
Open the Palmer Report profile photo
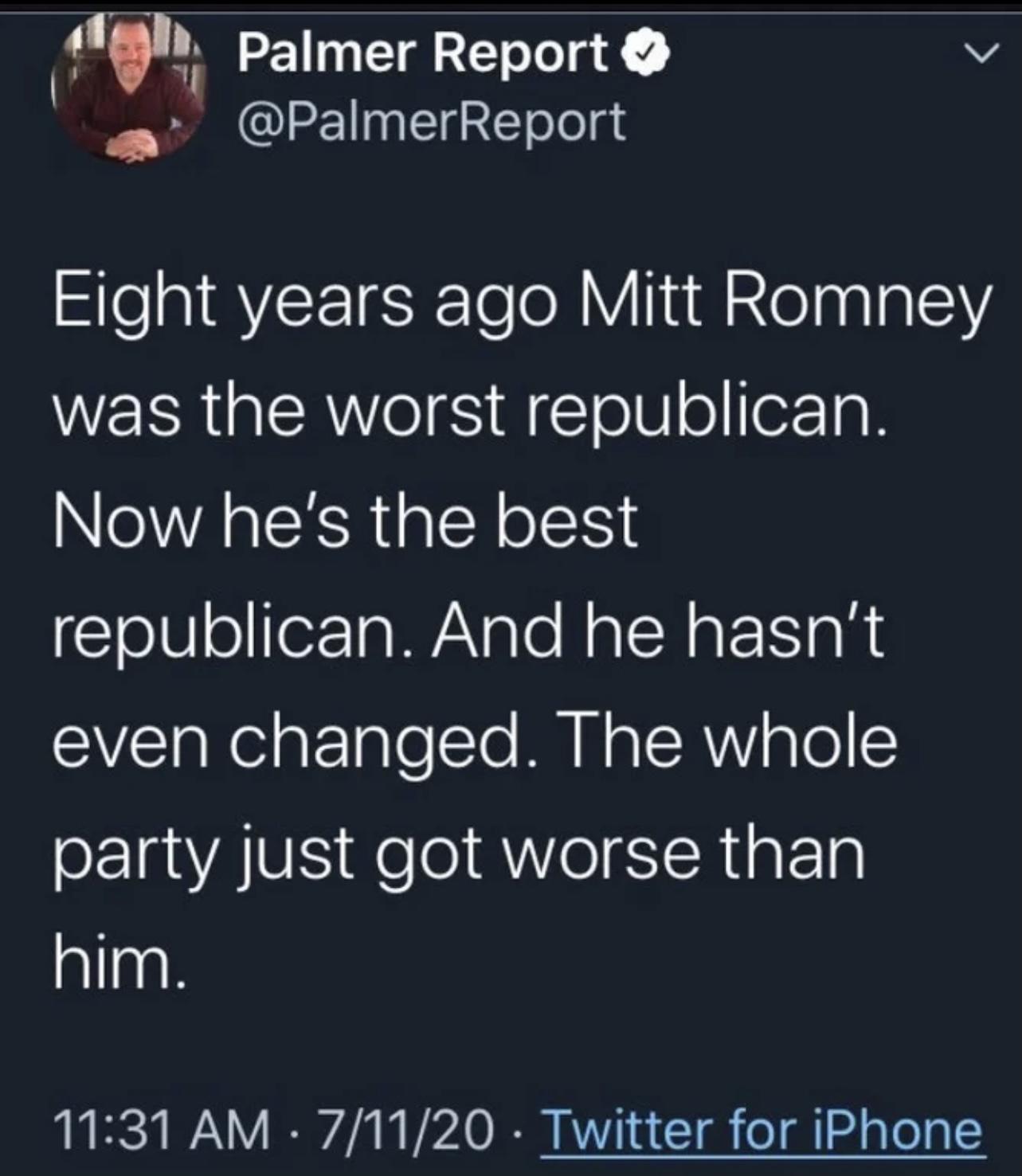point(128,87)
